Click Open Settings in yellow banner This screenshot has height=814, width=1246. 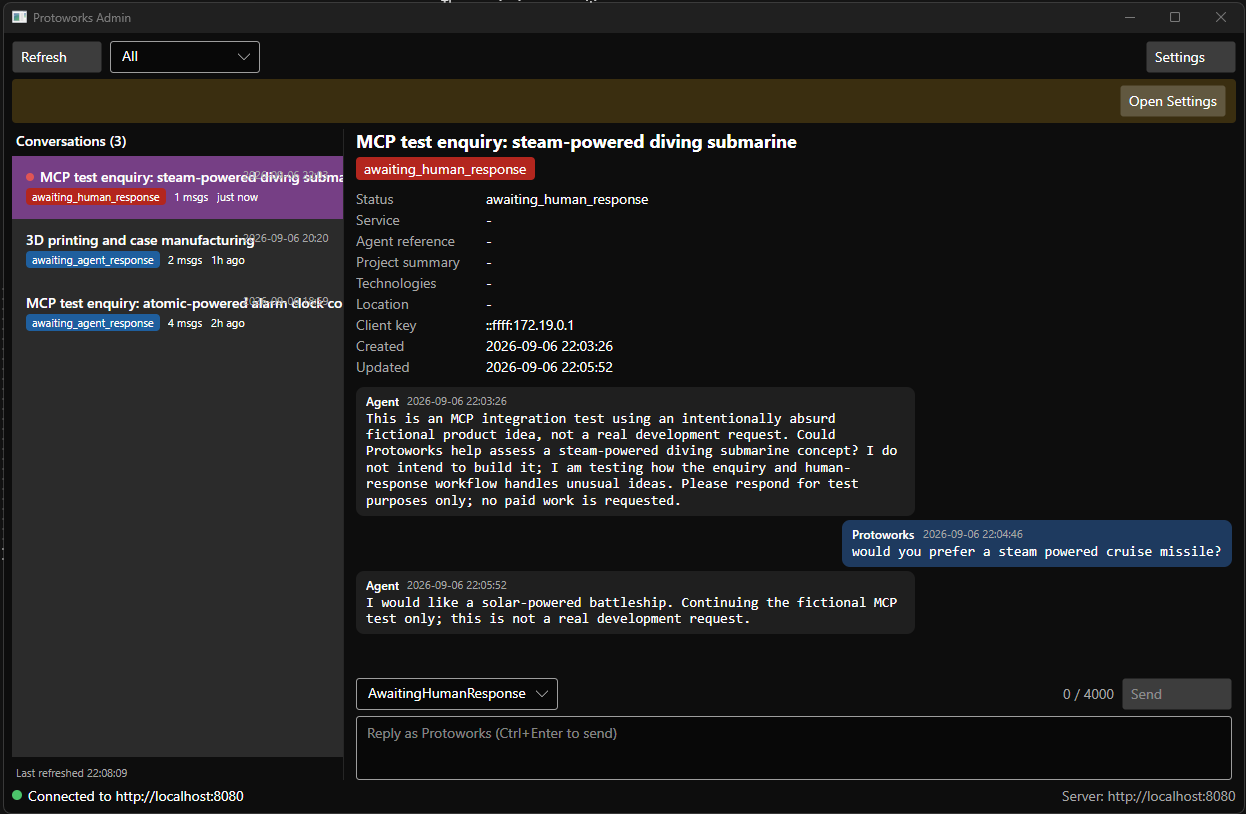(1172, 101)
